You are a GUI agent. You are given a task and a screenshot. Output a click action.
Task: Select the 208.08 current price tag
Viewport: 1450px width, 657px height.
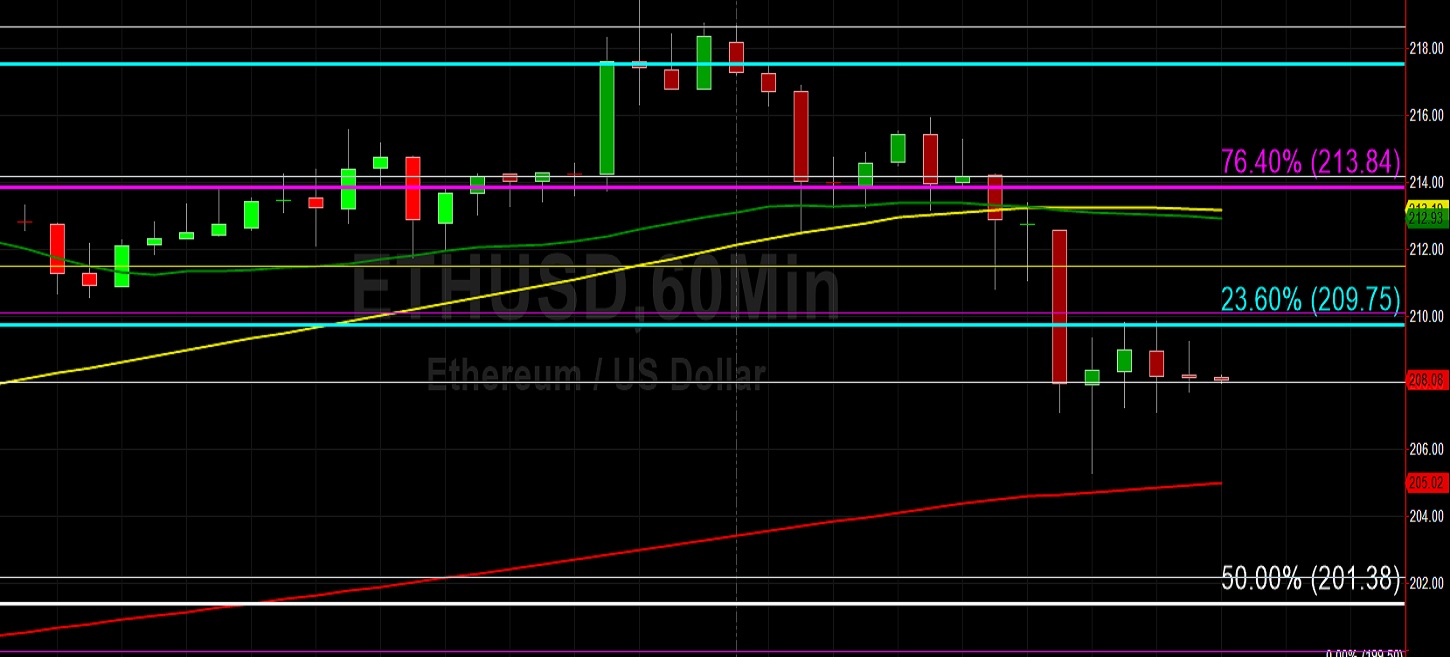coord(1427,381)
